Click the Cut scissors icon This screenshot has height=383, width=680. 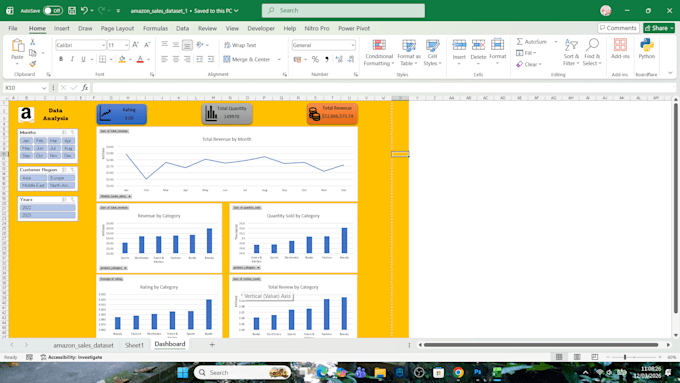(x=33, y=42)
